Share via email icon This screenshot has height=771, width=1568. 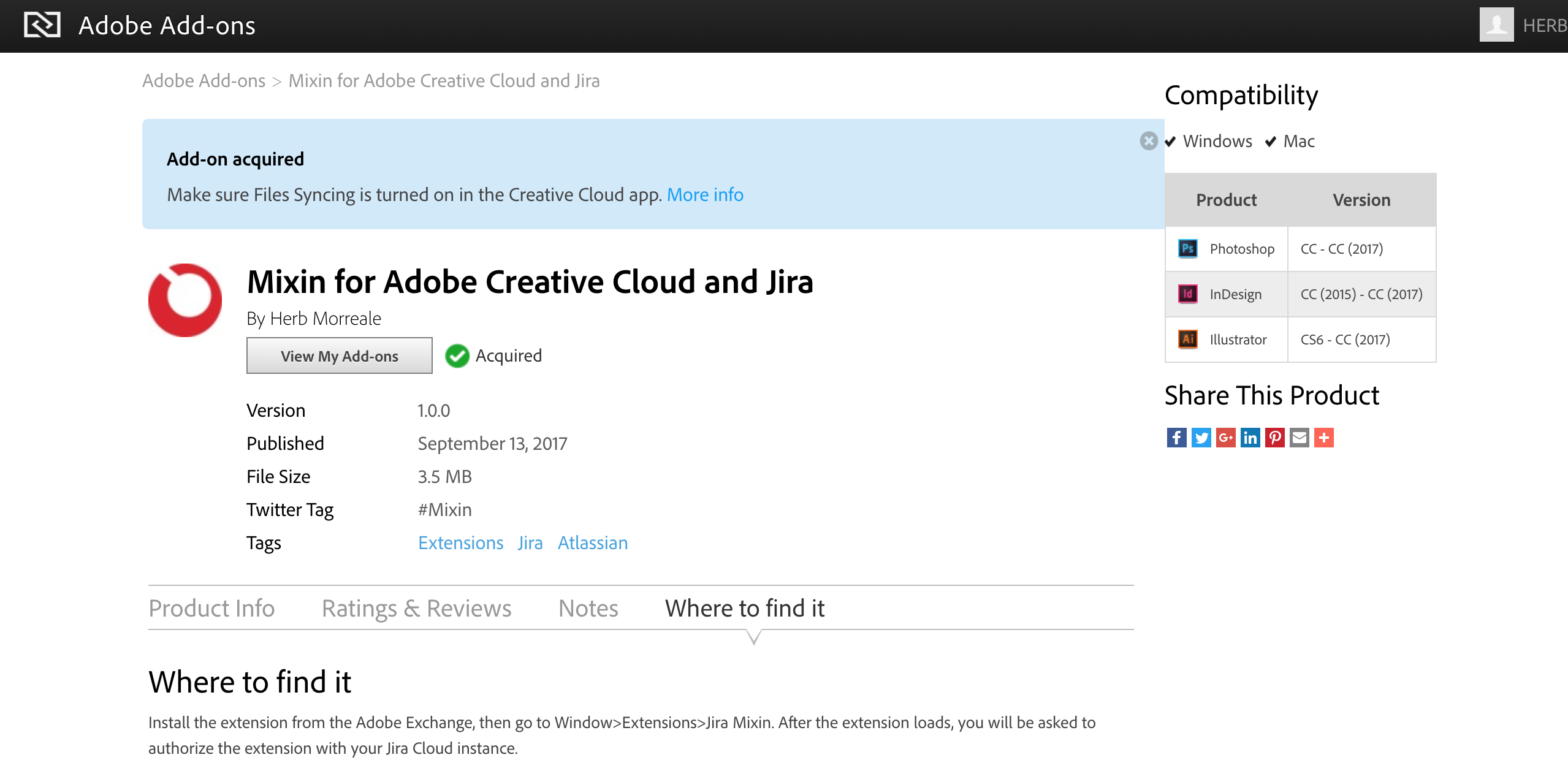point(1299,438)
